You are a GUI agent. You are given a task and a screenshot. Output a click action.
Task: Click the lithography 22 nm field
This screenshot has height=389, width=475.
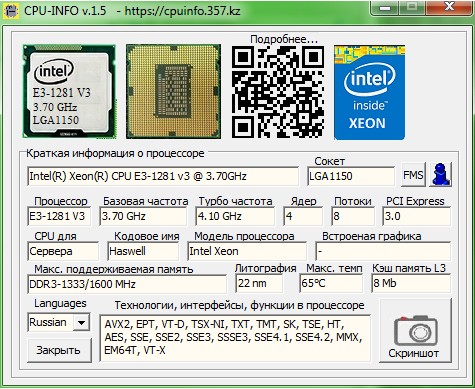click(259, 283)
